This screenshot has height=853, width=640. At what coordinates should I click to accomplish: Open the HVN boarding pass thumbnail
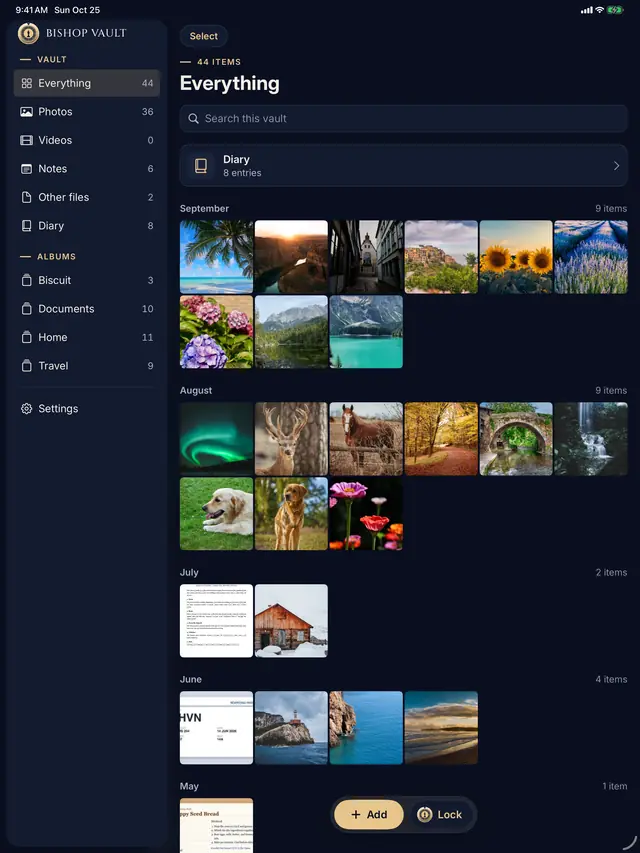(x=217, y=728)
